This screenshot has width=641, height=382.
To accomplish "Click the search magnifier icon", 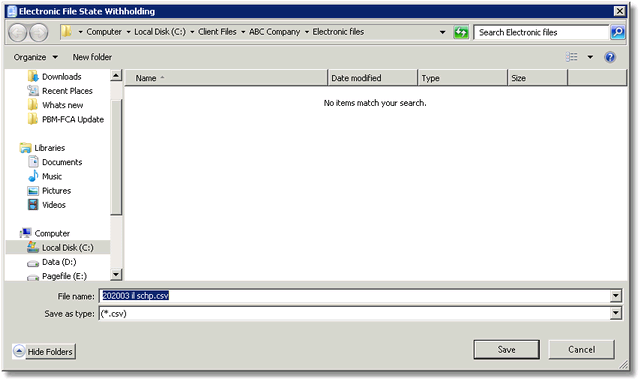I will pos(617,32).
